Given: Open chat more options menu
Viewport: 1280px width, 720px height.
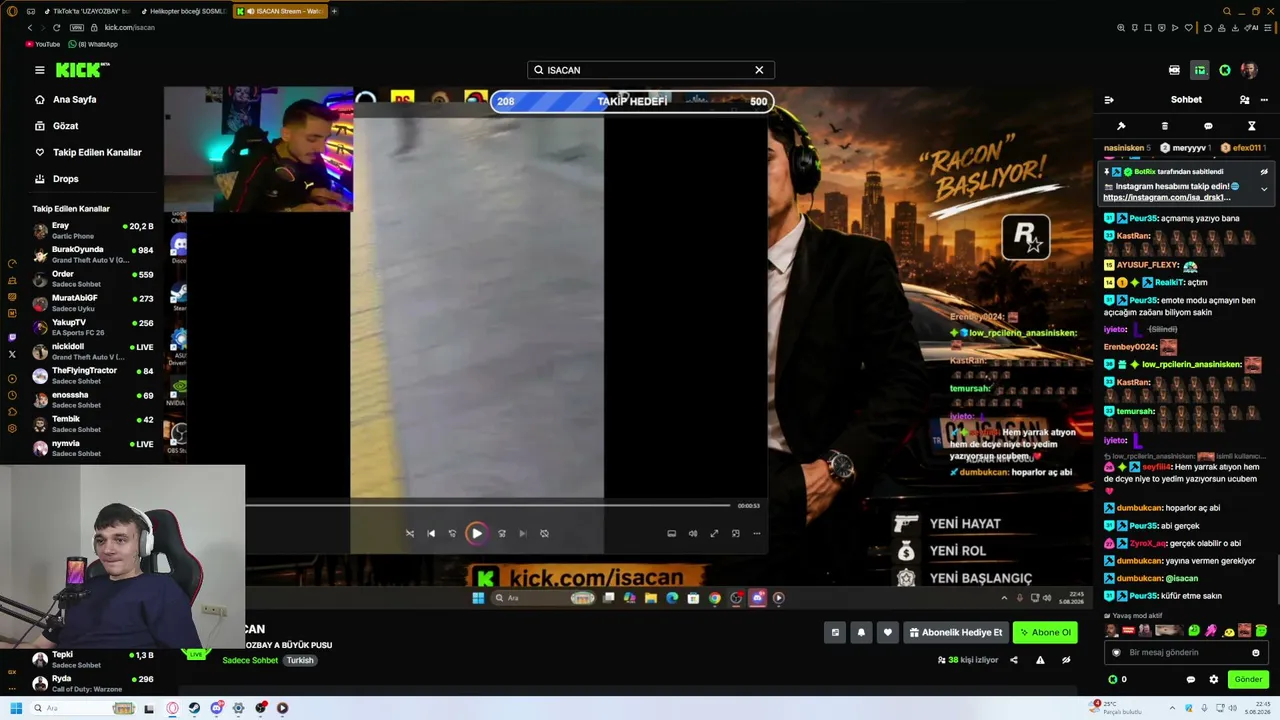Looking at the screenshot, I should [1264, 100].
